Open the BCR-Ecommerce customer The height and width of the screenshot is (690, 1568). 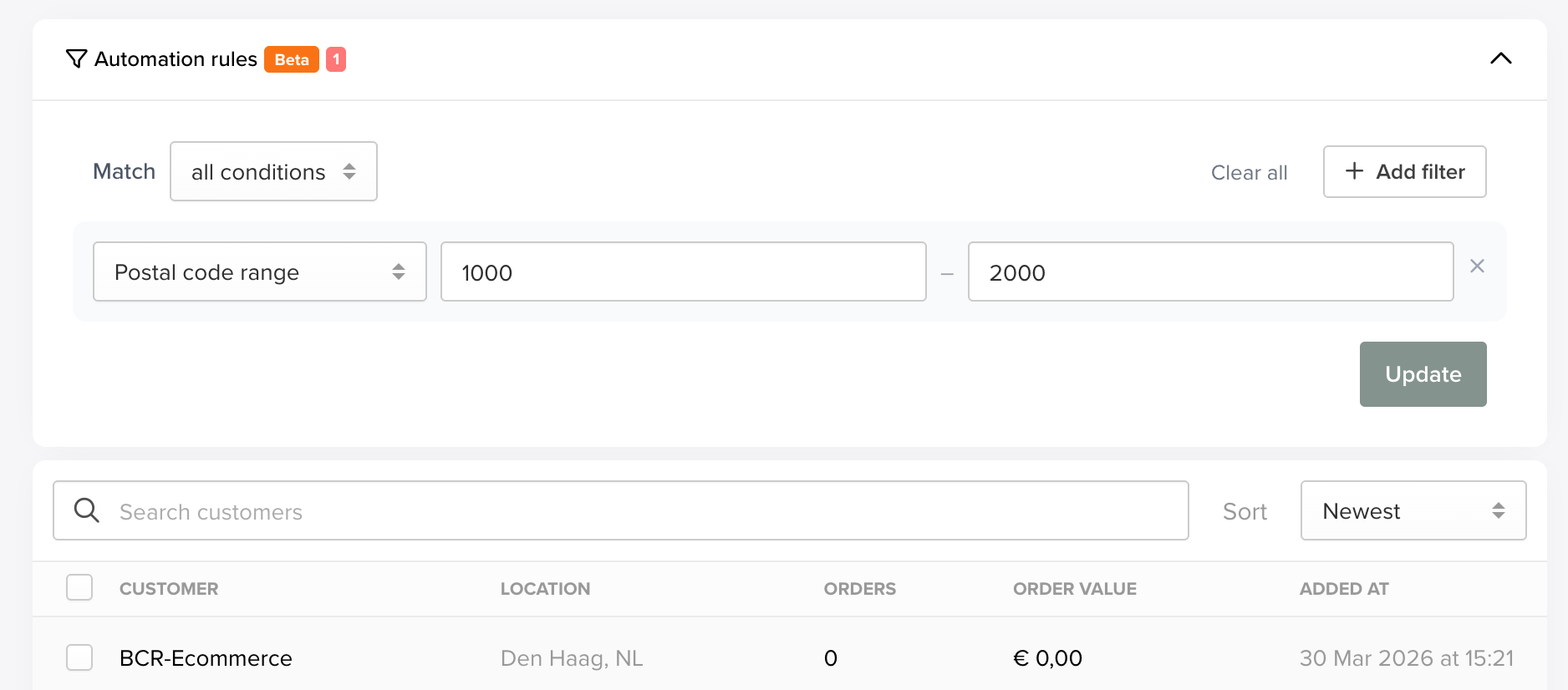[x=206, y=658]
